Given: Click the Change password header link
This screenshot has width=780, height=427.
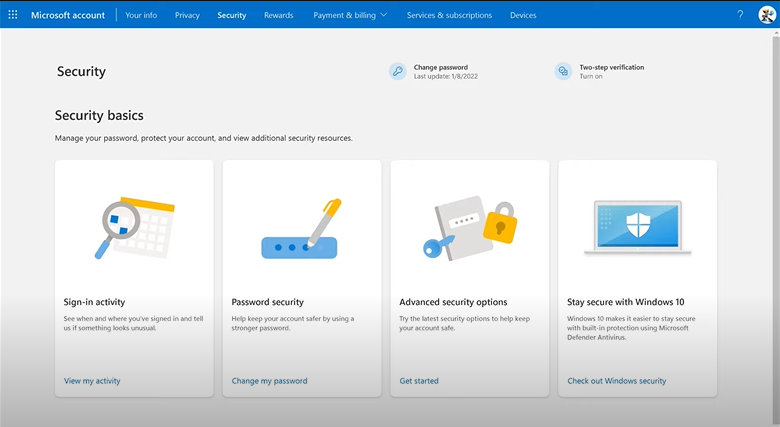Looking at the screenshot, I should click(x=441, y=67).
